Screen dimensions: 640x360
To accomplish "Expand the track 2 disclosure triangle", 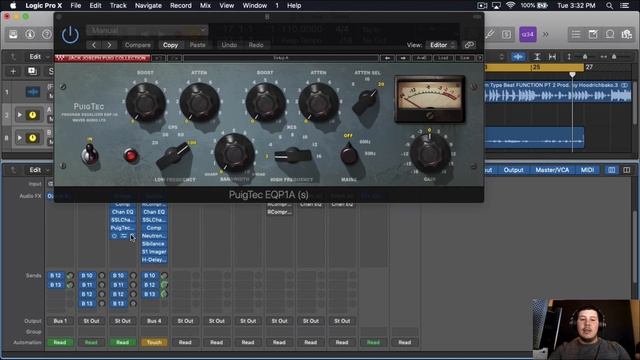I will [19, 115].
